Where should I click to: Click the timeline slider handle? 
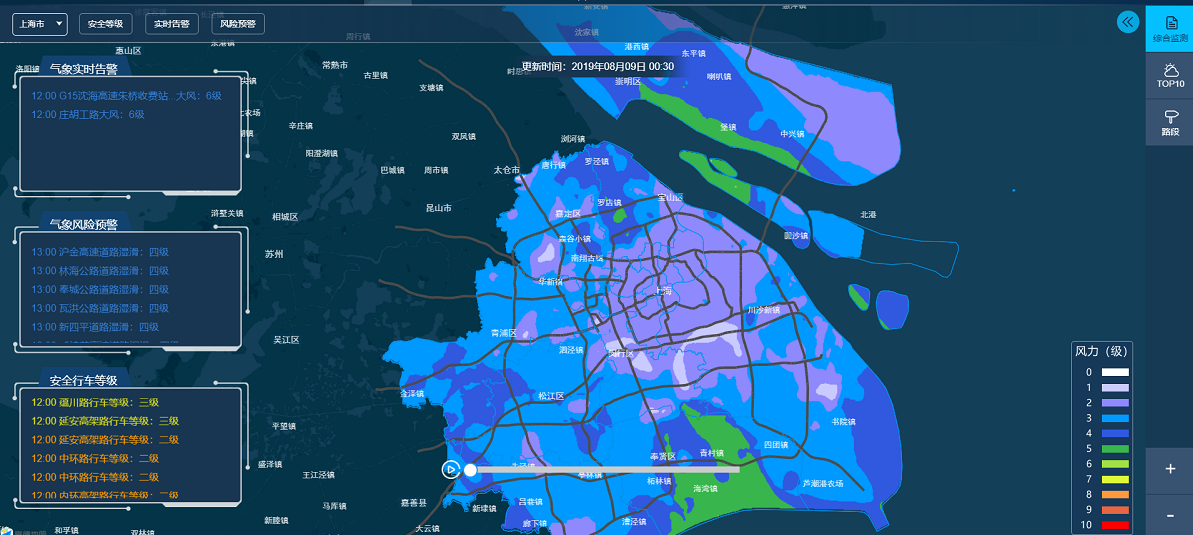point(470,469)
